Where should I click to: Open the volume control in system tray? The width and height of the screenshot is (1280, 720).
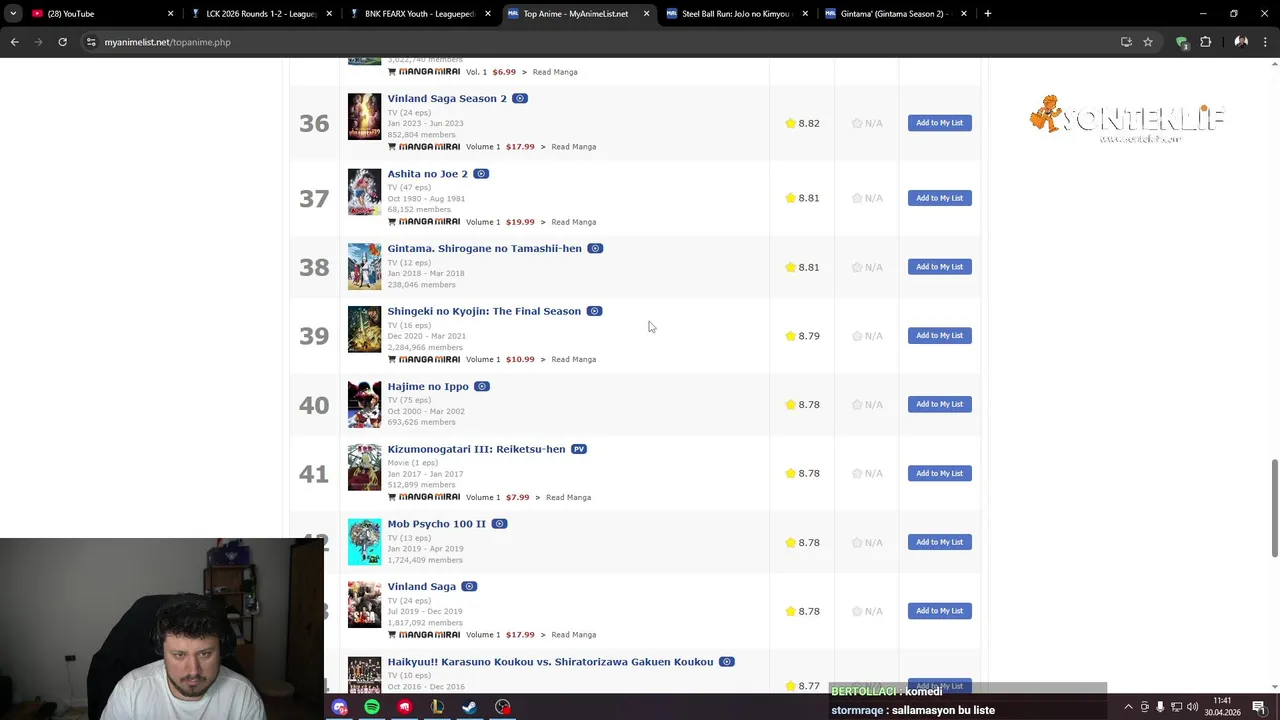1192,707
